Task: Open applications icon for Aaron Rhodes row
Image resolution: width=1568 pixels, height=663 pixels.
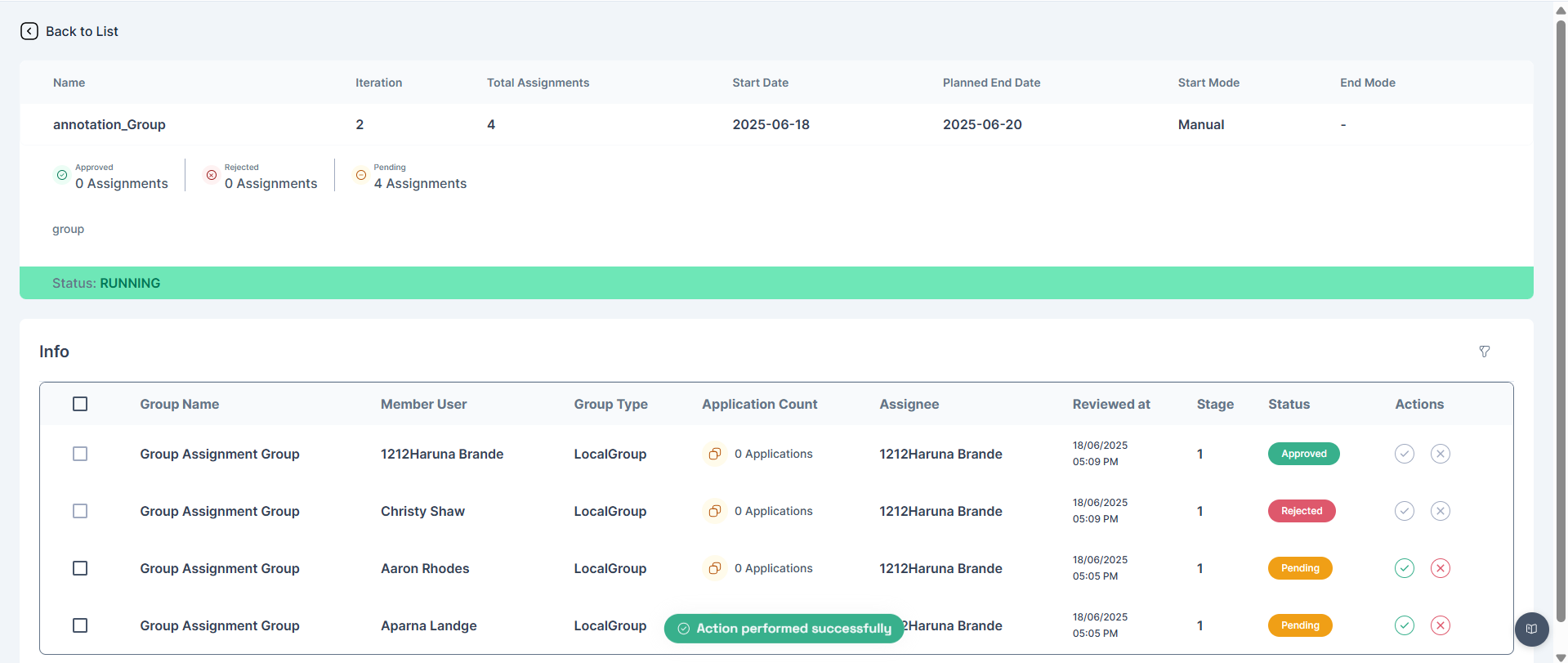Action: click(714, 568)
